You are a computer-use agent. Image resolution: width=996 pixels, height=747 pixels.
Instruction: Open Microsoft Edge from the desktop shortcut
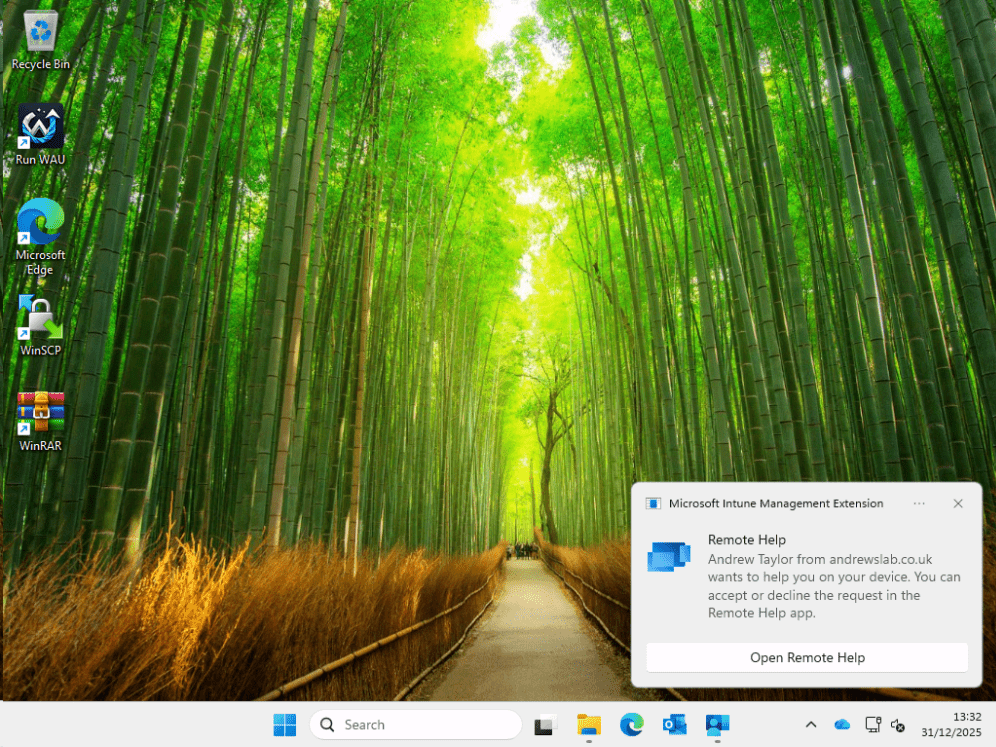click(x=40, y=223)
